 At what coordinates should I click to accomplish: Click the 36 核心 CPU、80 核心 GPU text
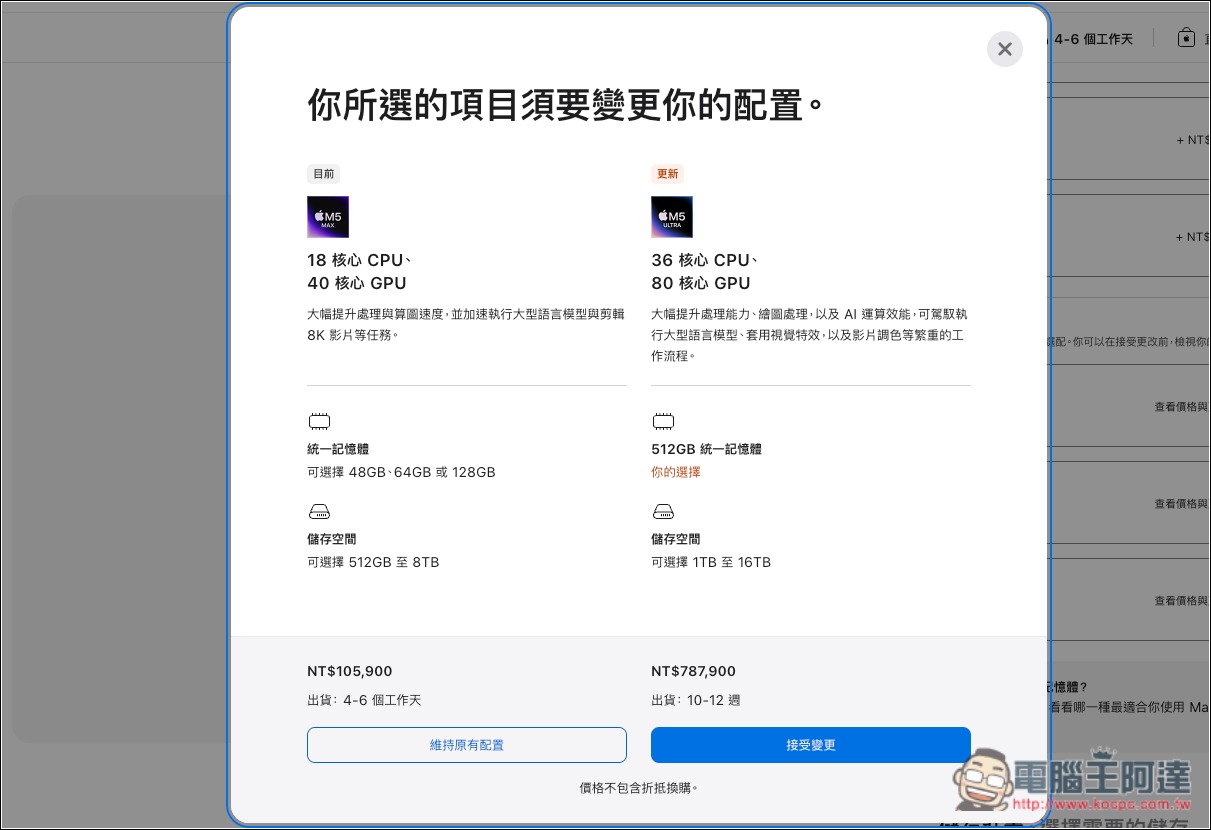tap(704, 272)
